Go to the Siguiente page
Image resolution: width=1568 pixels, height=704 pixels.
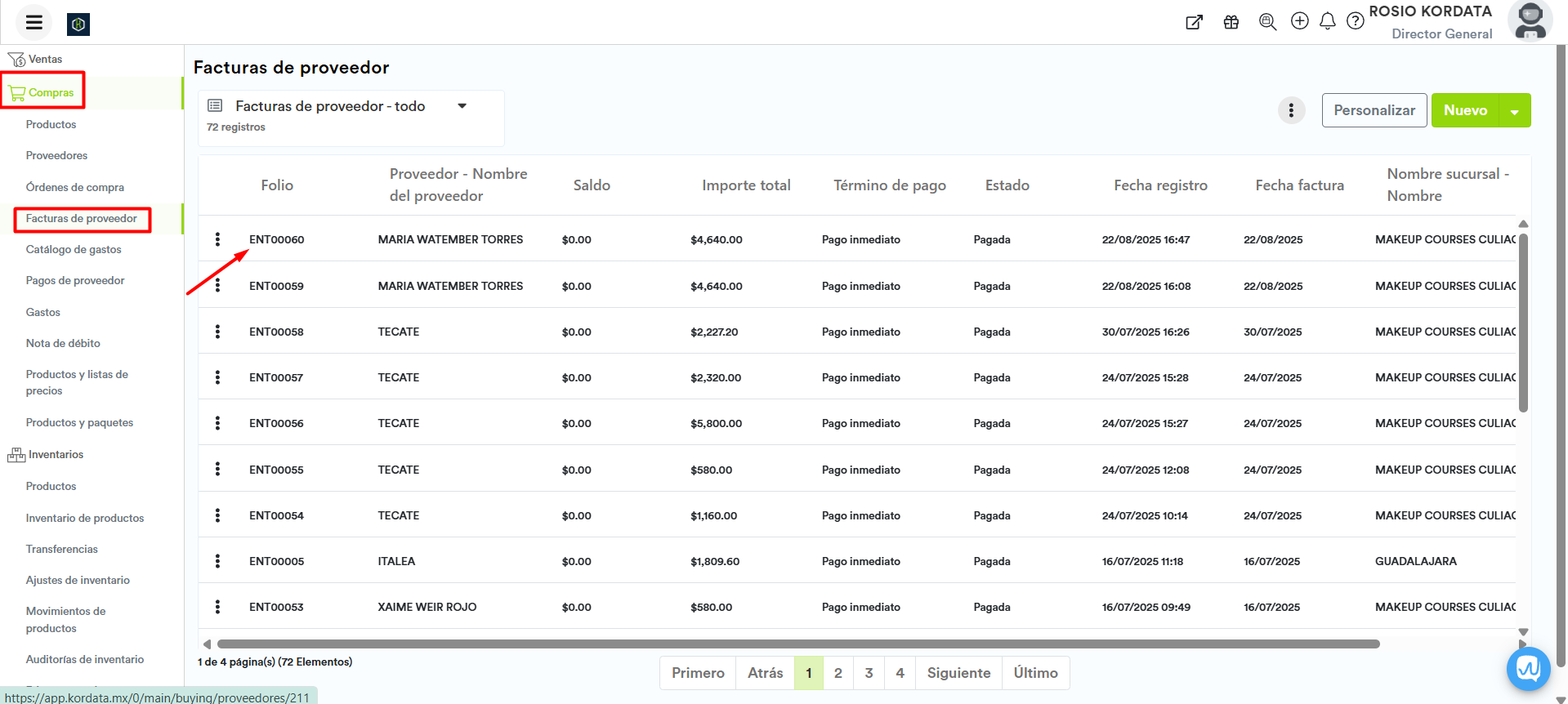958,673
